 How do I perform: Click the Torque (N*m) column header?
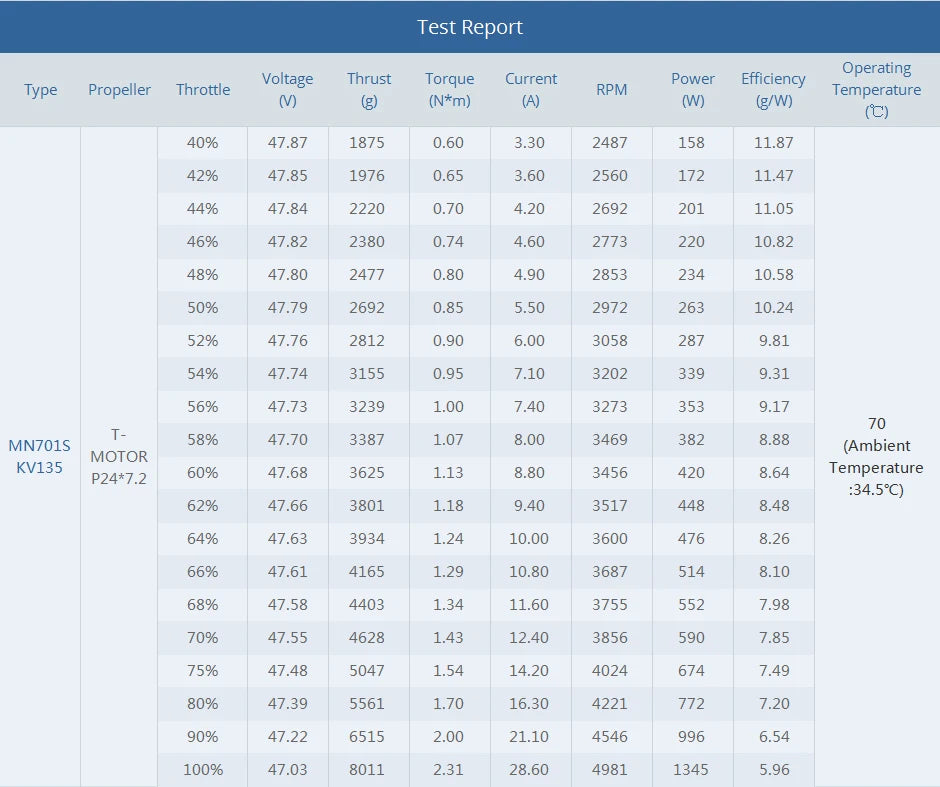449,90
